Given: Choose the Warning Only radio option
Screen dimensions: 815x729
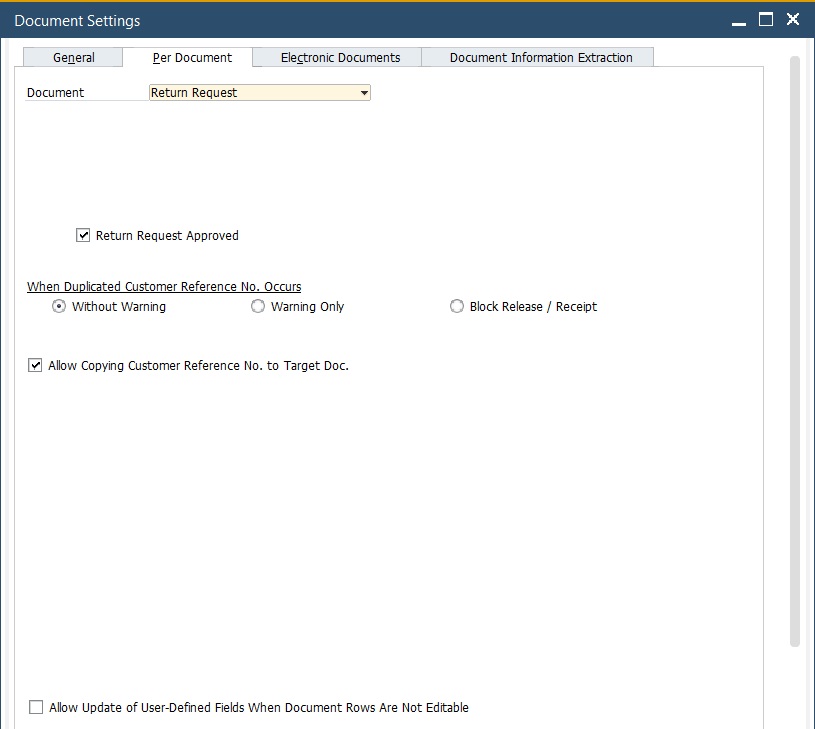Looking at the screenshot, I should [258, 307].
